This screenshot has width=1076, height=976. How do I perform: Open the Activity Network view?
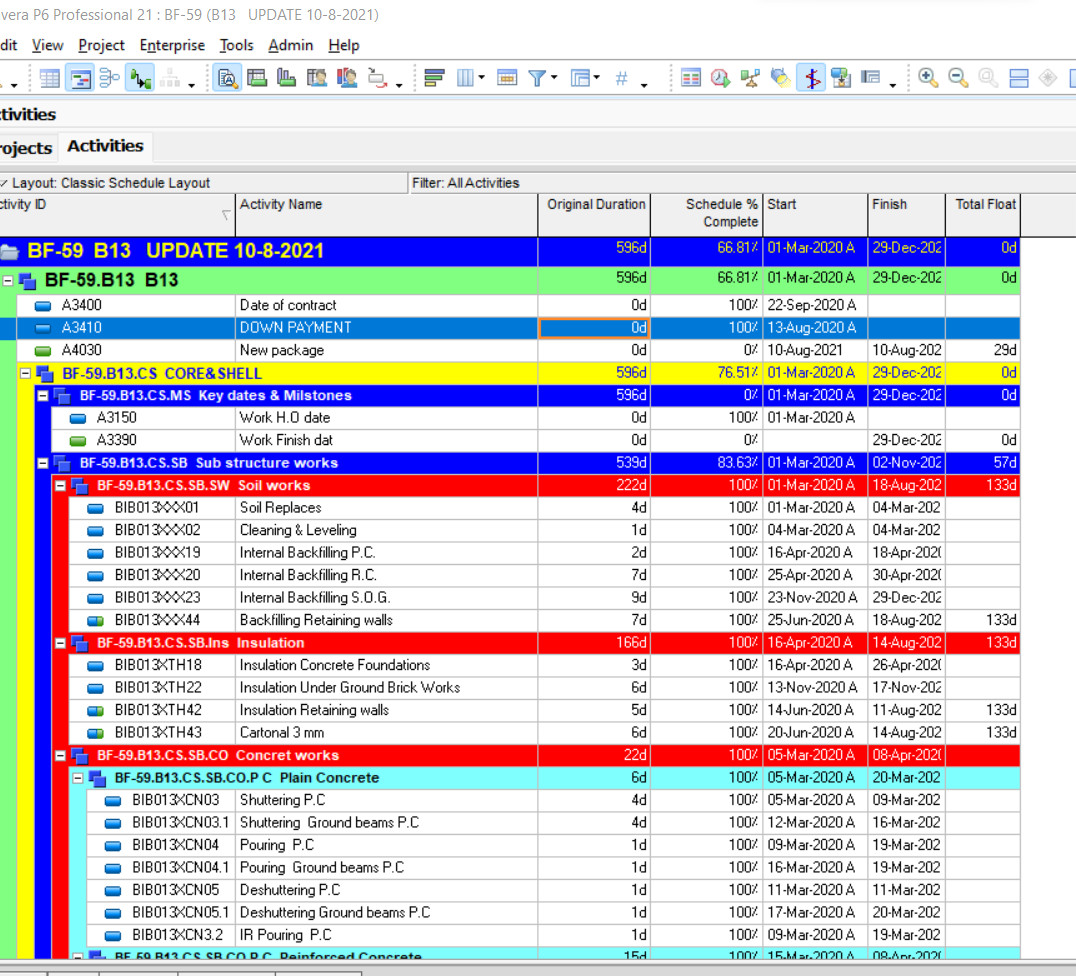(109, 79)
